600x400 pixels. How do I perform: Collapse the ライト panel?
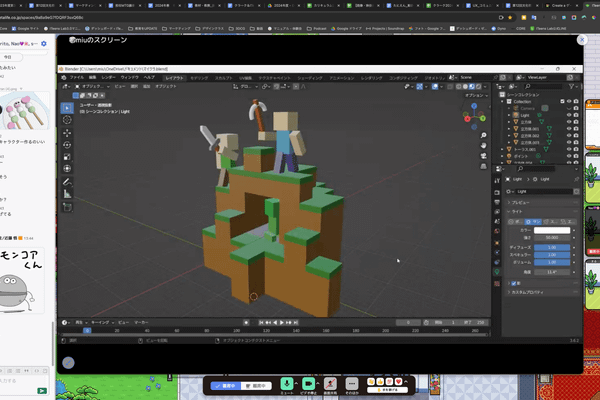click(543, 212)
